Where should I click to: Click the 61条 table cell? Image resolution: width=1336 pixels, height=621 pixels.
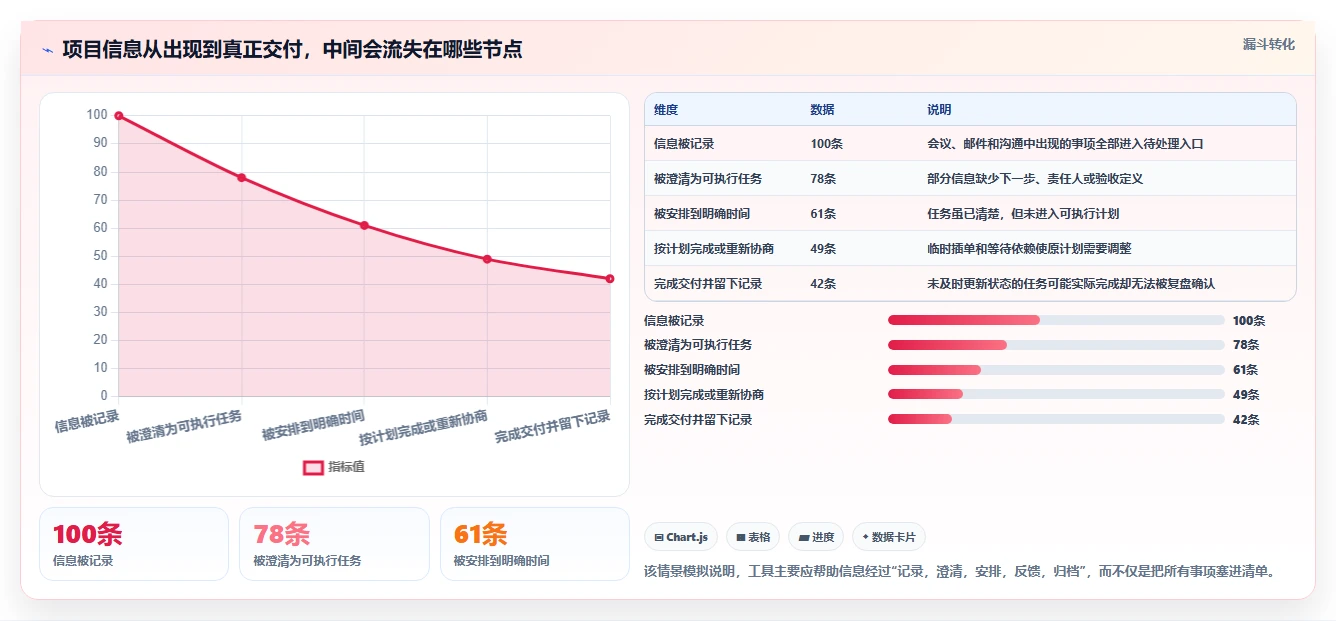[x=823, y=214]
